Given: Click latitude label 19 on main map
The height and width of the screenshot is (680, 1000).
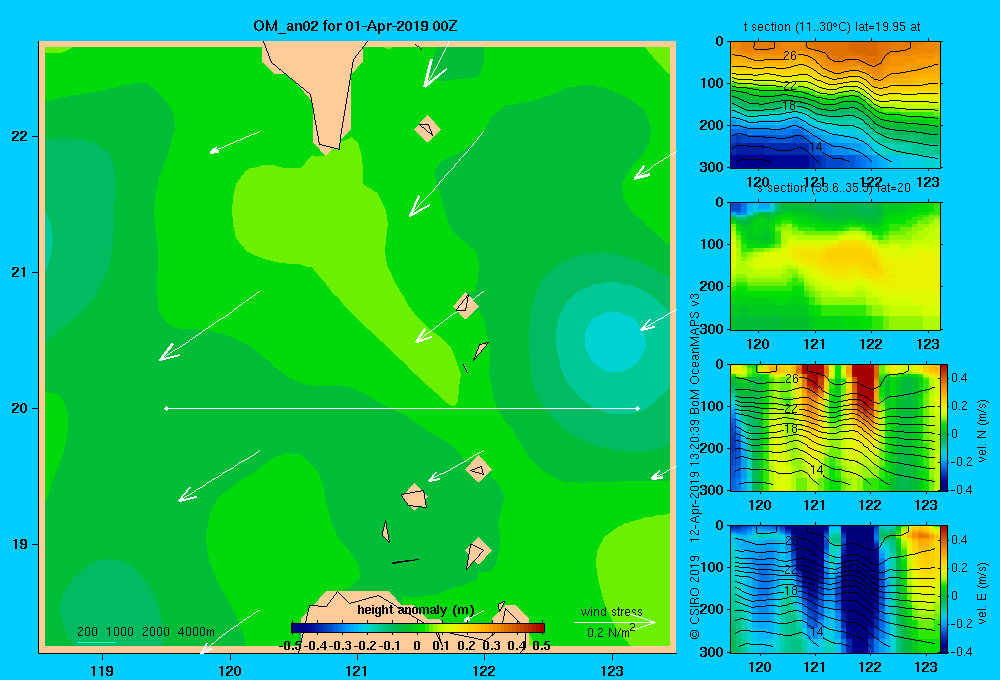Looking at the screenshot, I should point(20,544).
